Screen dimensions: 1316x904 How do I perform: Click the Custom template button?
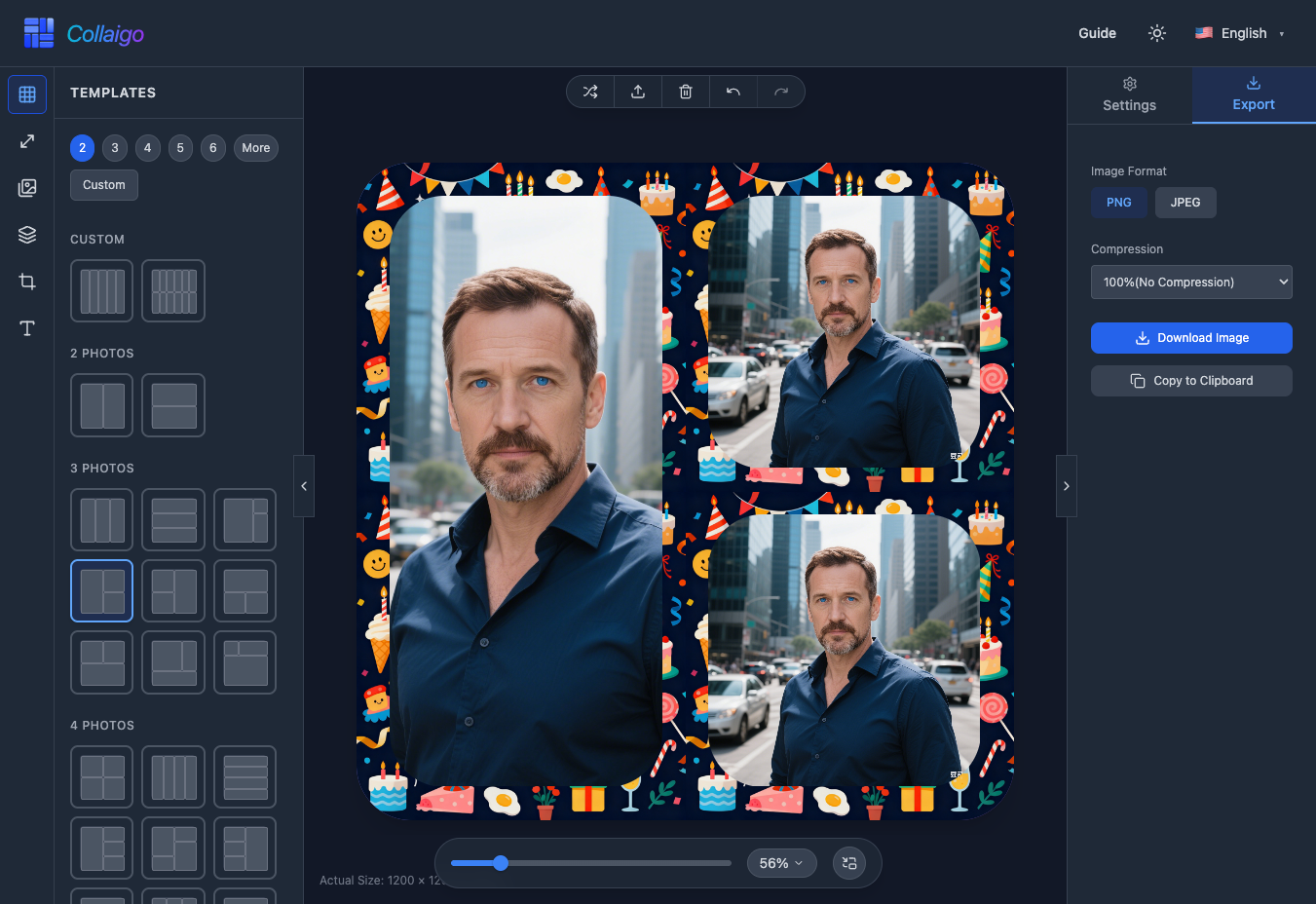pos(104,185)
